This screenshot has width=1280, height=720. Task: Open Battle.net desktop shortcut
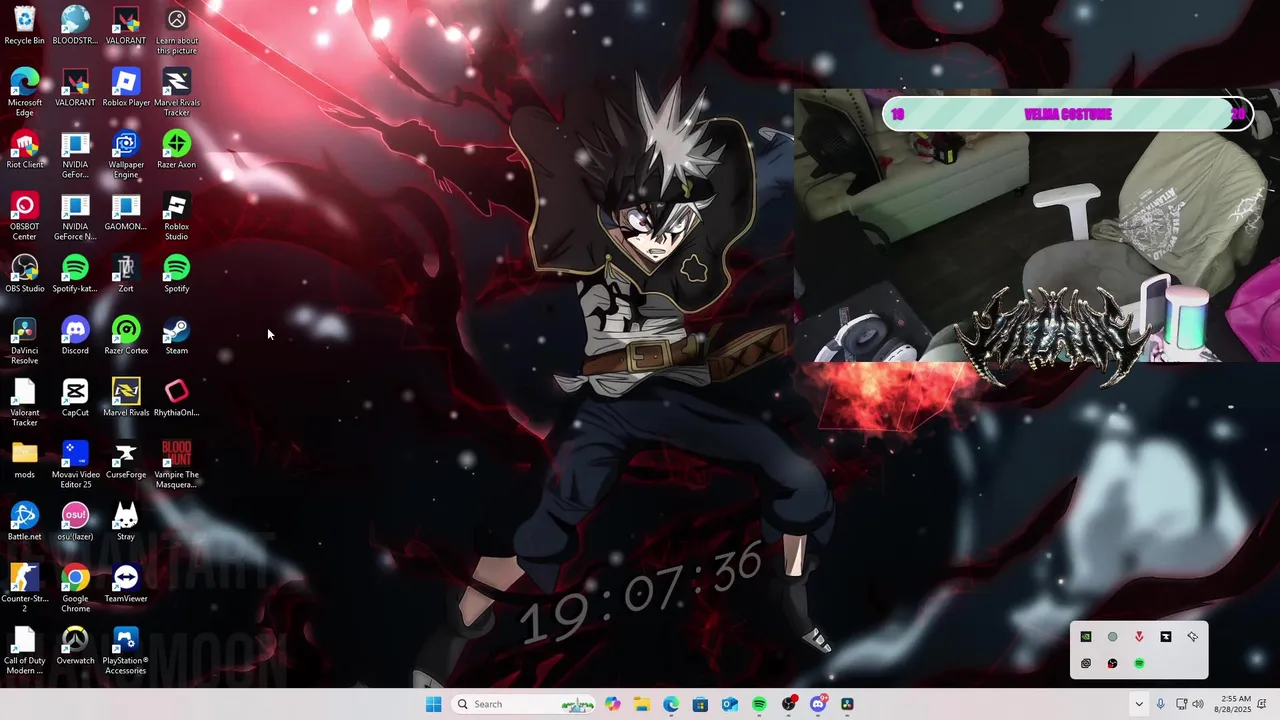coord(24,522)
